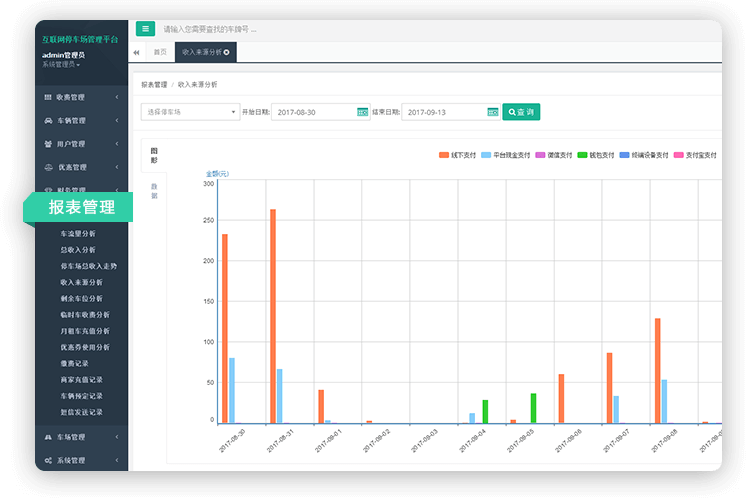746x498 pixels.
Task: Click the 报表管理 breadcrumb link
Action: click(x=154, y=85)
